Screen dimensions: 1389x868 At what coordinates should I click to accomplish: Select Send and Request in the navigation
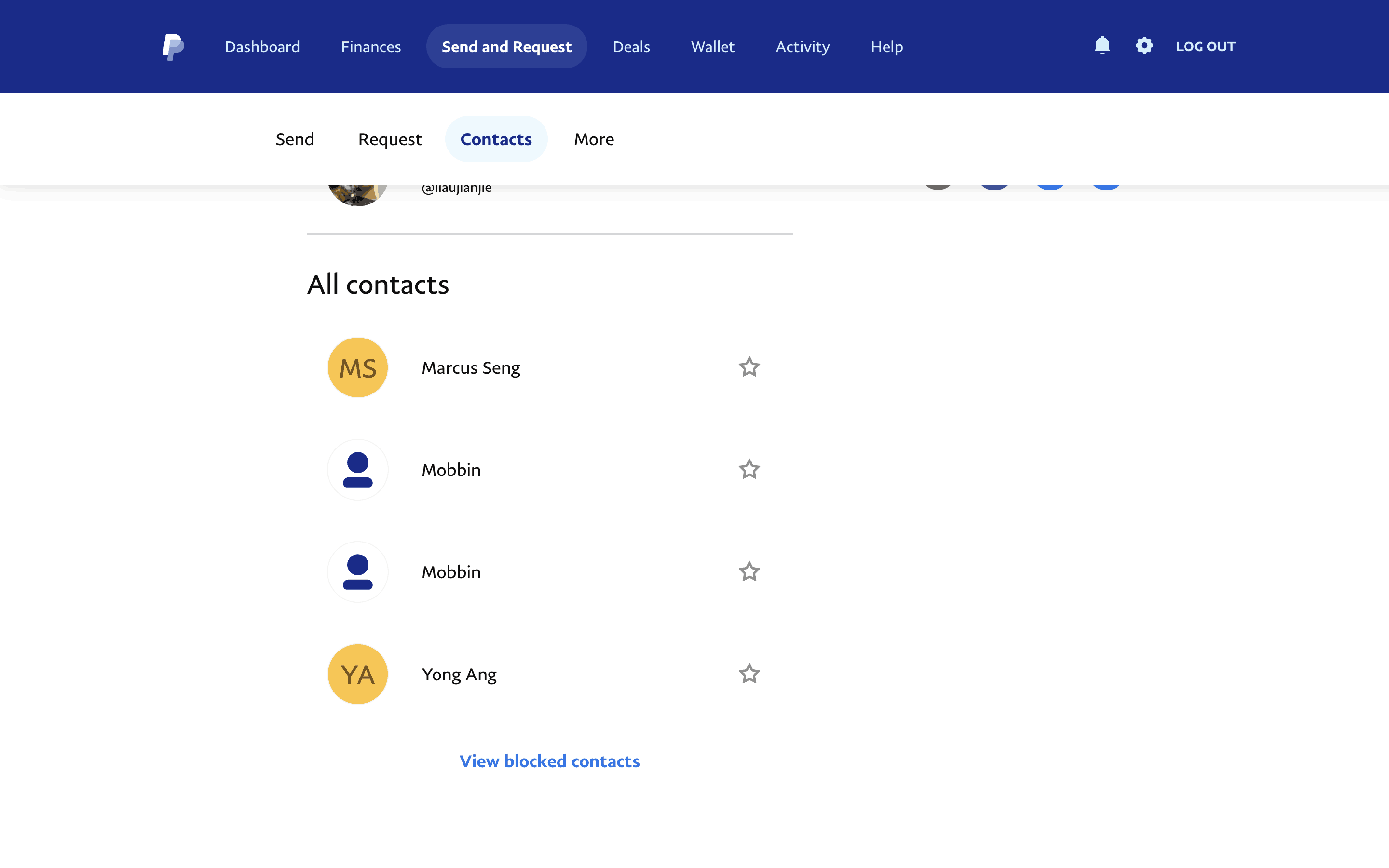coord(506,46)
